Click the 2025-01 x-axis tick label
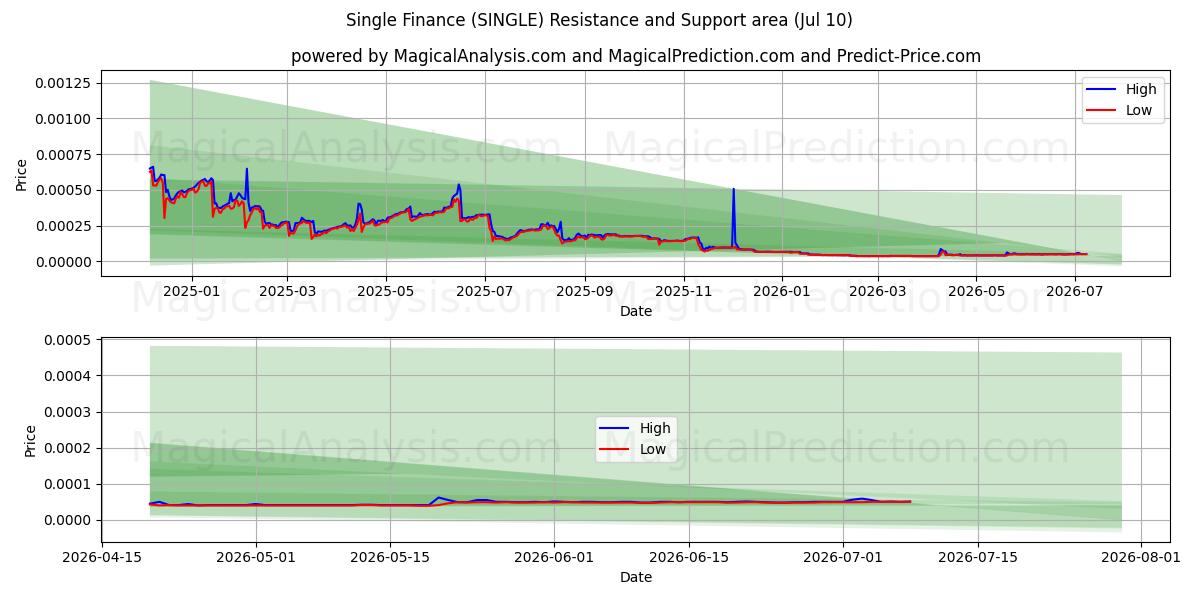1200x600 pixels. pyautogui.click(x=190, y=291)
